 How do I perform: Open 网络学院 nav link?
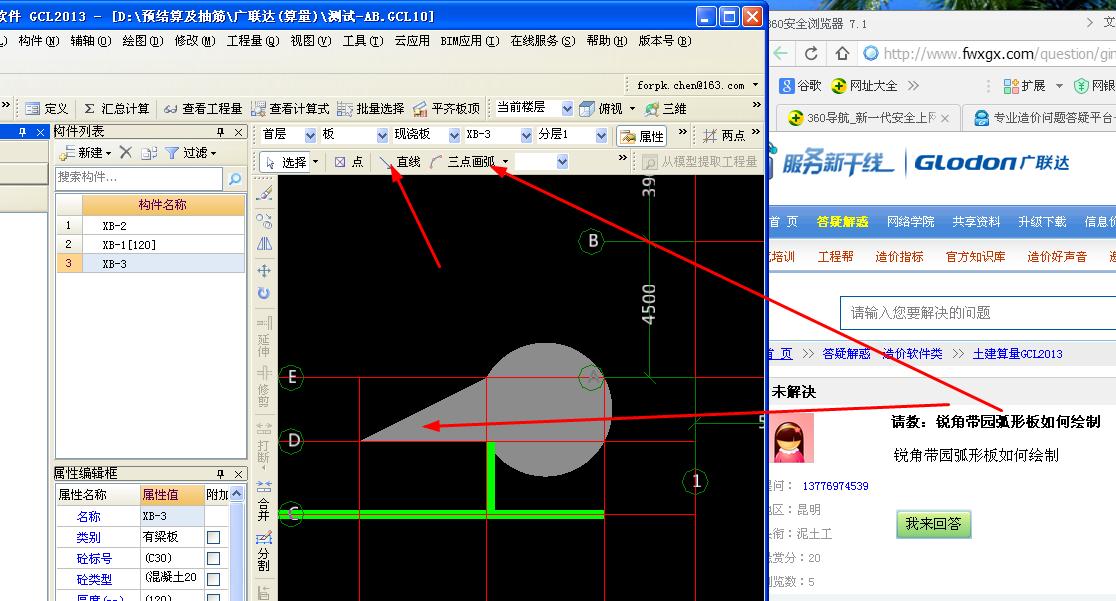pos(910,221)
